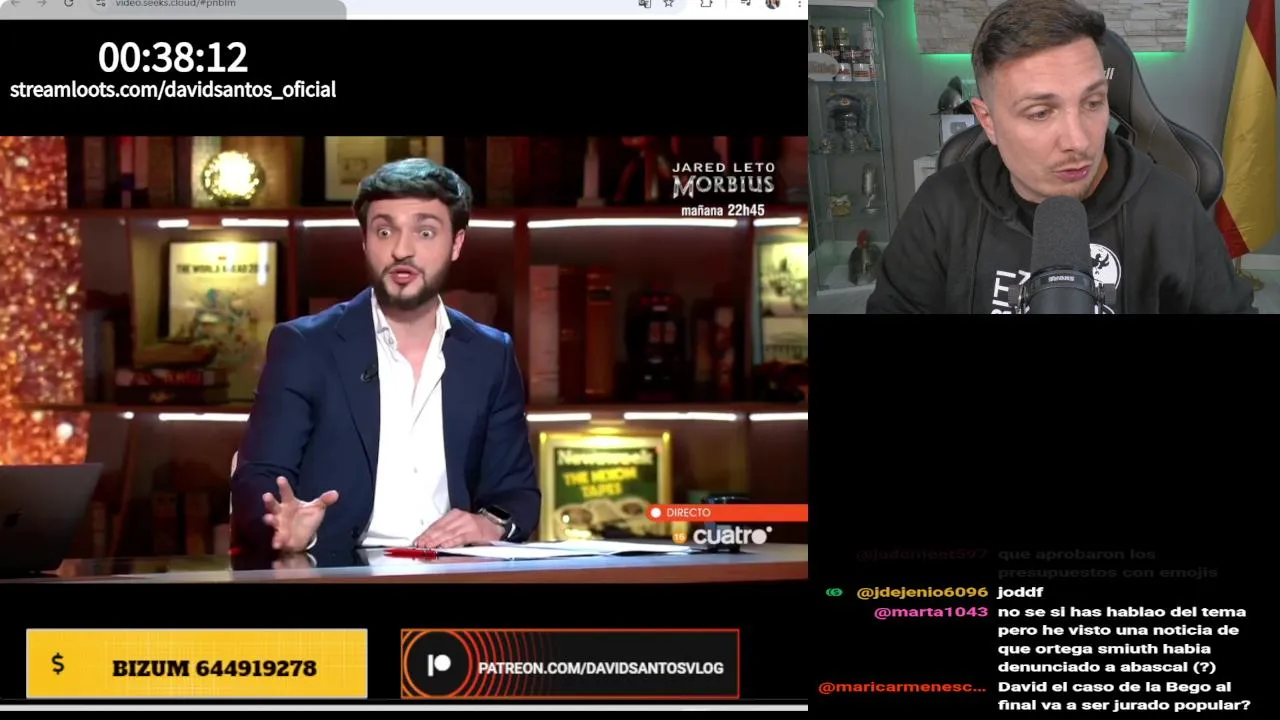Select chat username @maricarmenesc...
Image resolution: width=1280 pixels, height=720 pixels.
(902, 687)
